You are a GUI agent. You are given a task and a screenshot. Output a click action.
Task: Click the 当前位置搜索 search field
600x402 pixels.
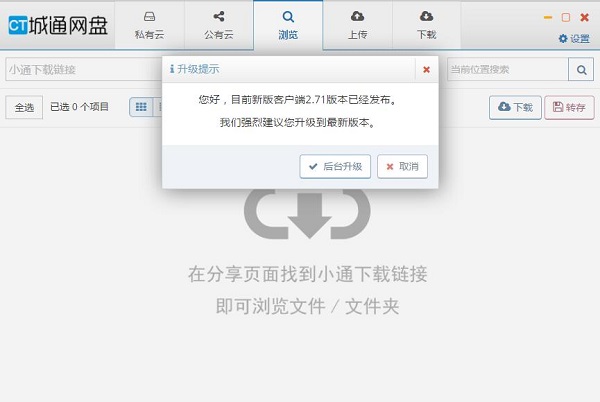pyautogui.click(x=507, y=70)
